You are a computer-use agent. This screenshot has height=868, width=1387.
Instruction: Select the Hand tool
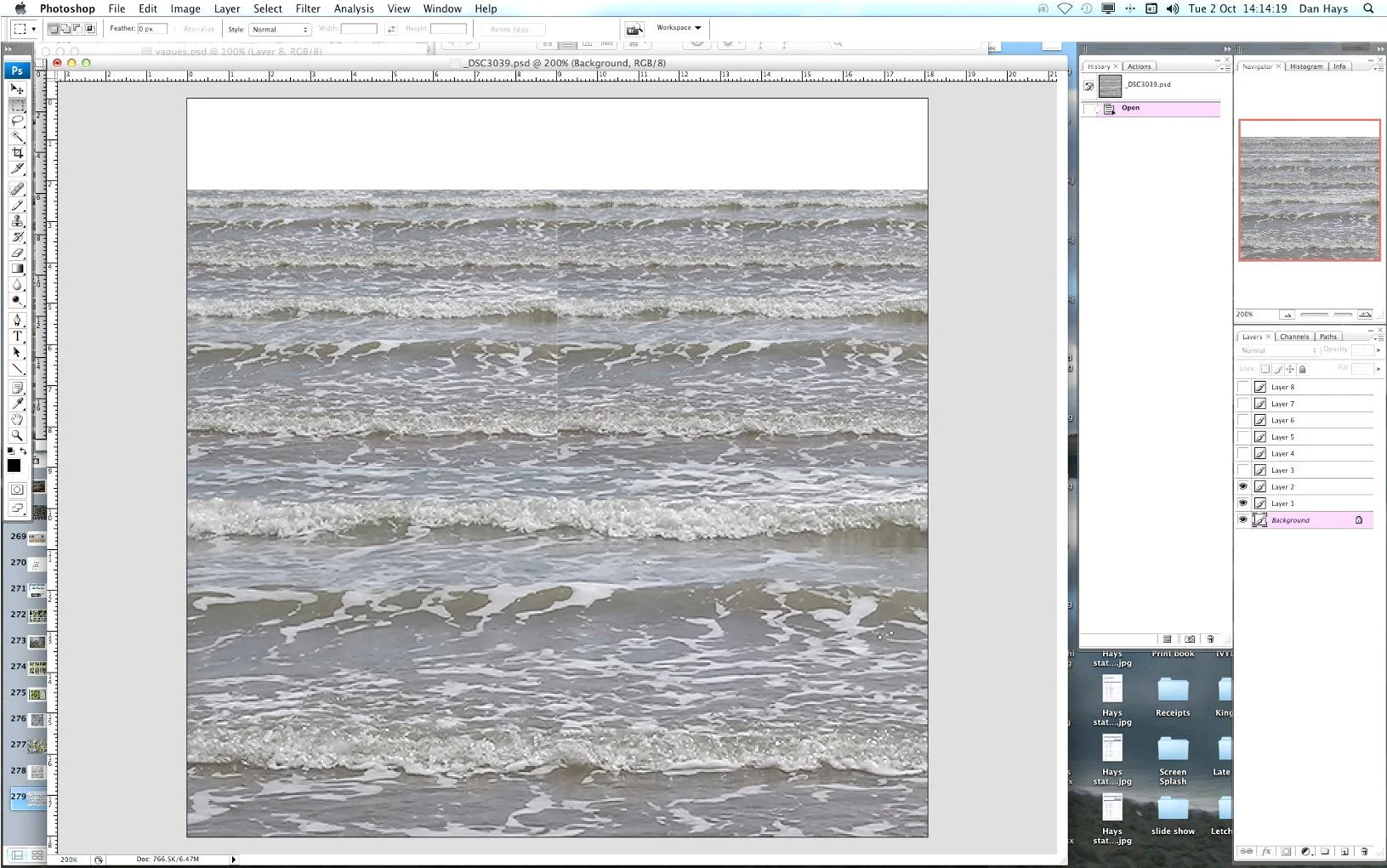17,419
